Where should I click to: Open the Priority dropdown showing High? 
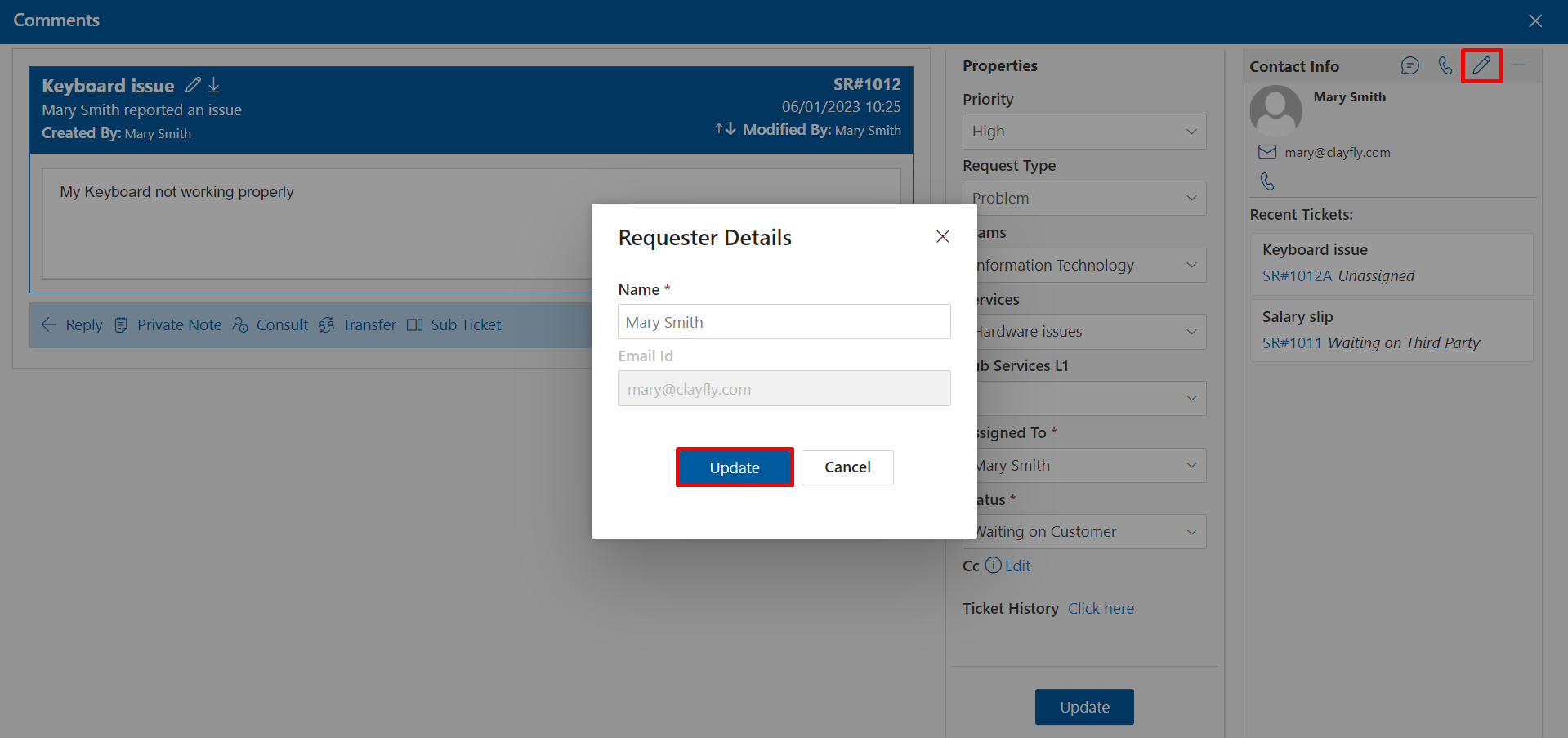click(x=1084, y=132)
